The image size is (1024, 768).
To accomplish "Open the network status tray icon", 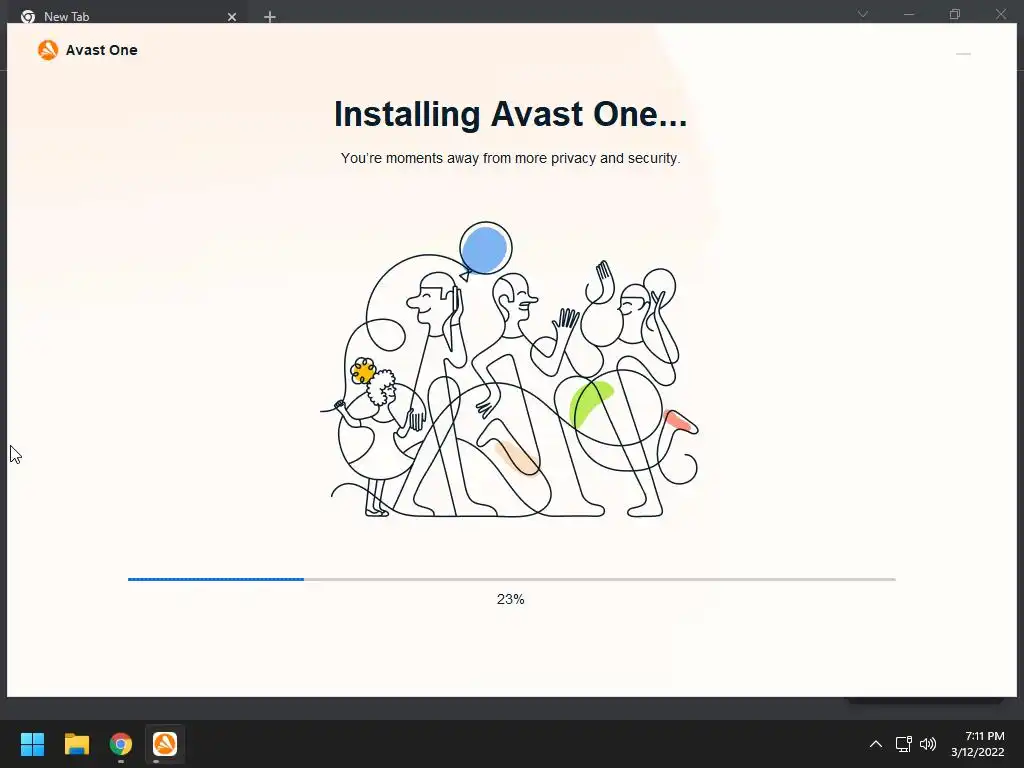I will tap(903, 744).
